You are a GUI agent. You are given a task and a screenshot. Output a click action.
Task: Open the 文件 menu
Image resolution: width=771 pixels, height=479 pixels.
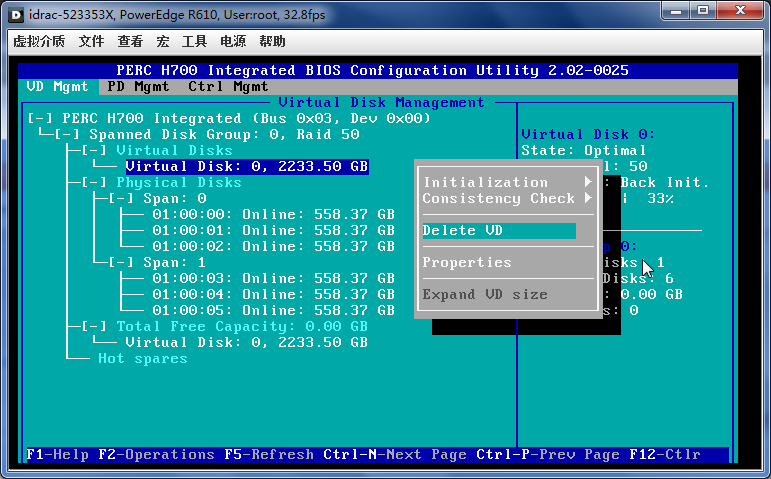[x=91, y=41]
